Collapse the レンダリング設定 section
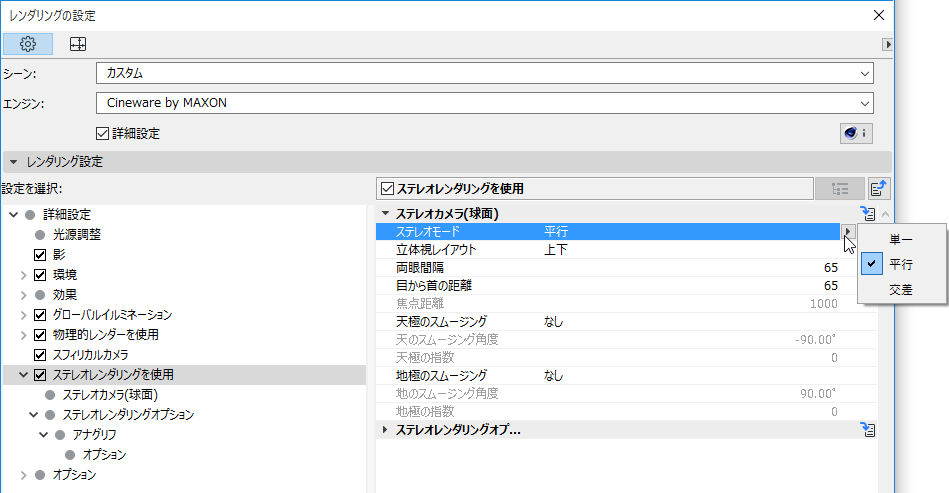 point(14,162)
